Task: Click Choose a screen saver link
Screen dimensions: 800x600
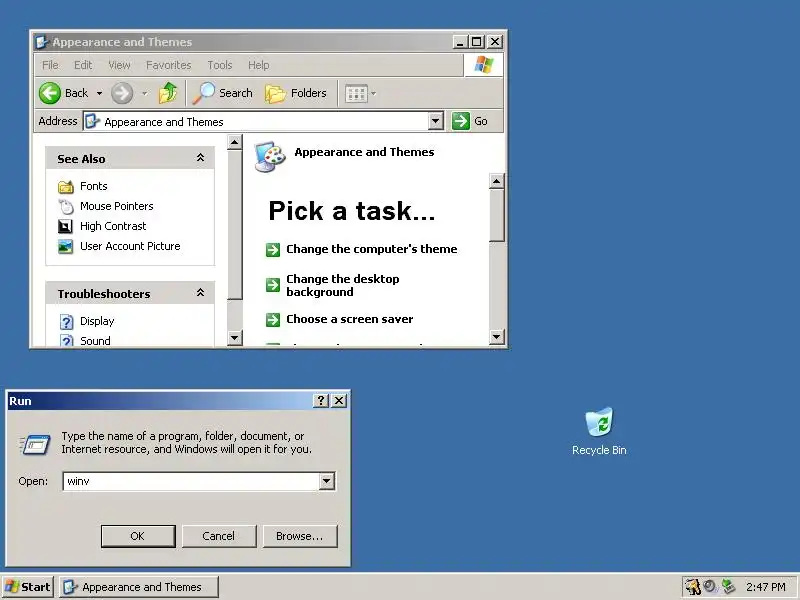Action: [x=349, y=319]
